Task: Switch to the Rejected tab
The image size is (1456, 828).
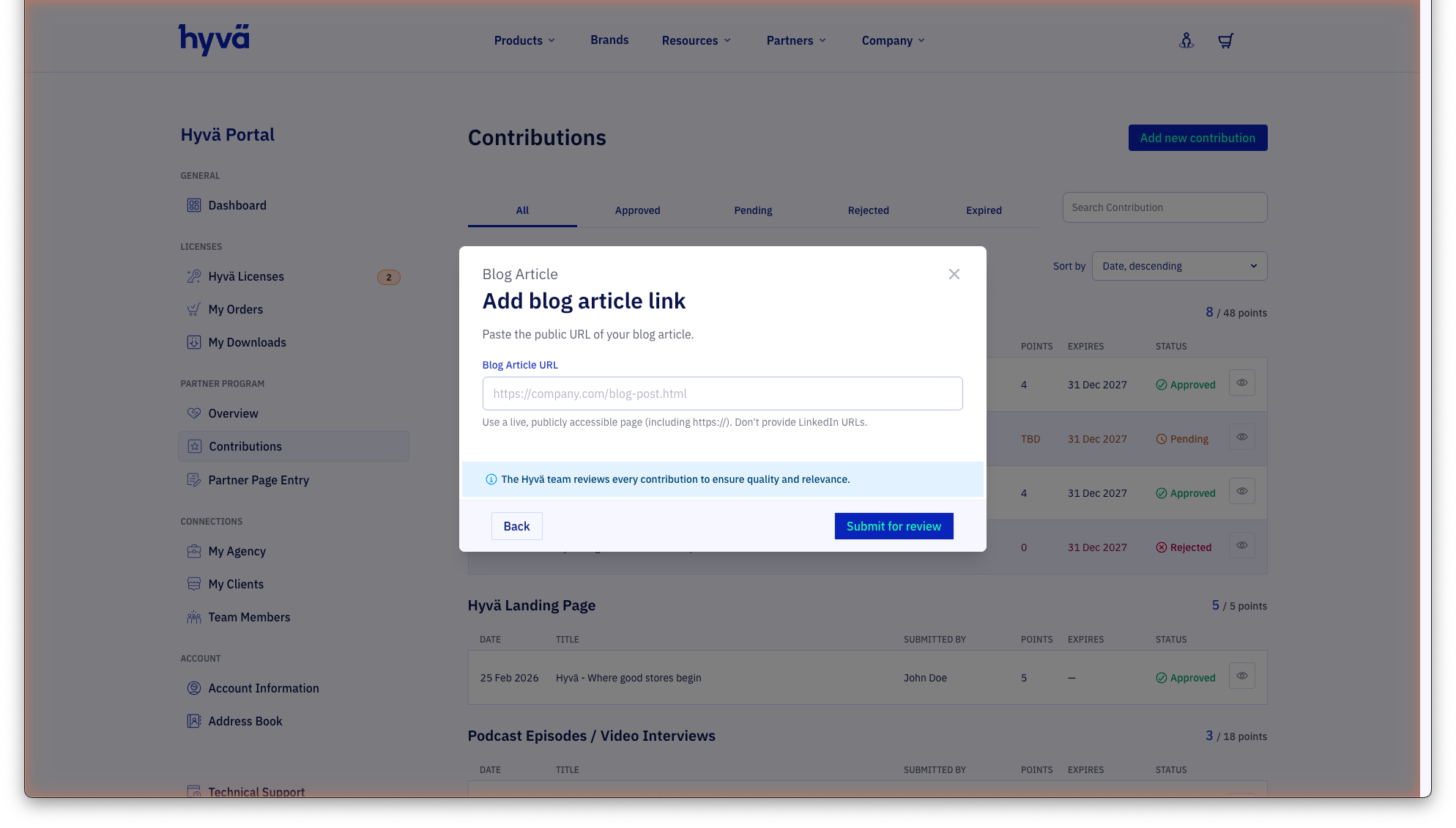Action: [868, 210]
